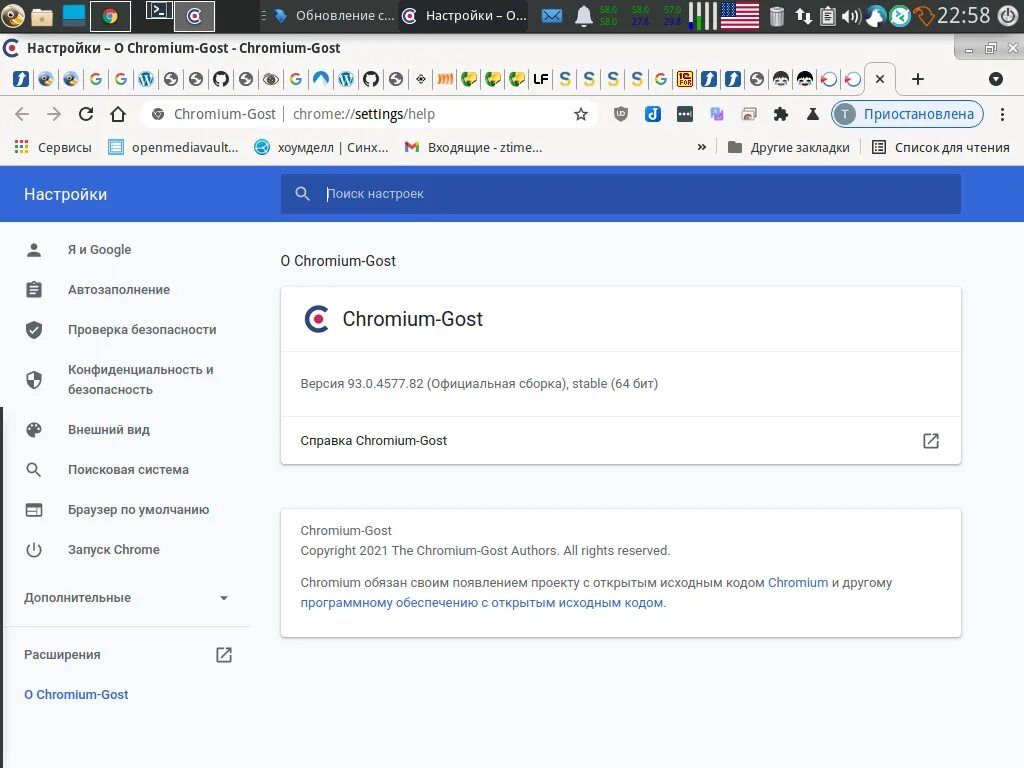
Task: Click the Приостановлена profile button
Action: [x=907, y=114]
